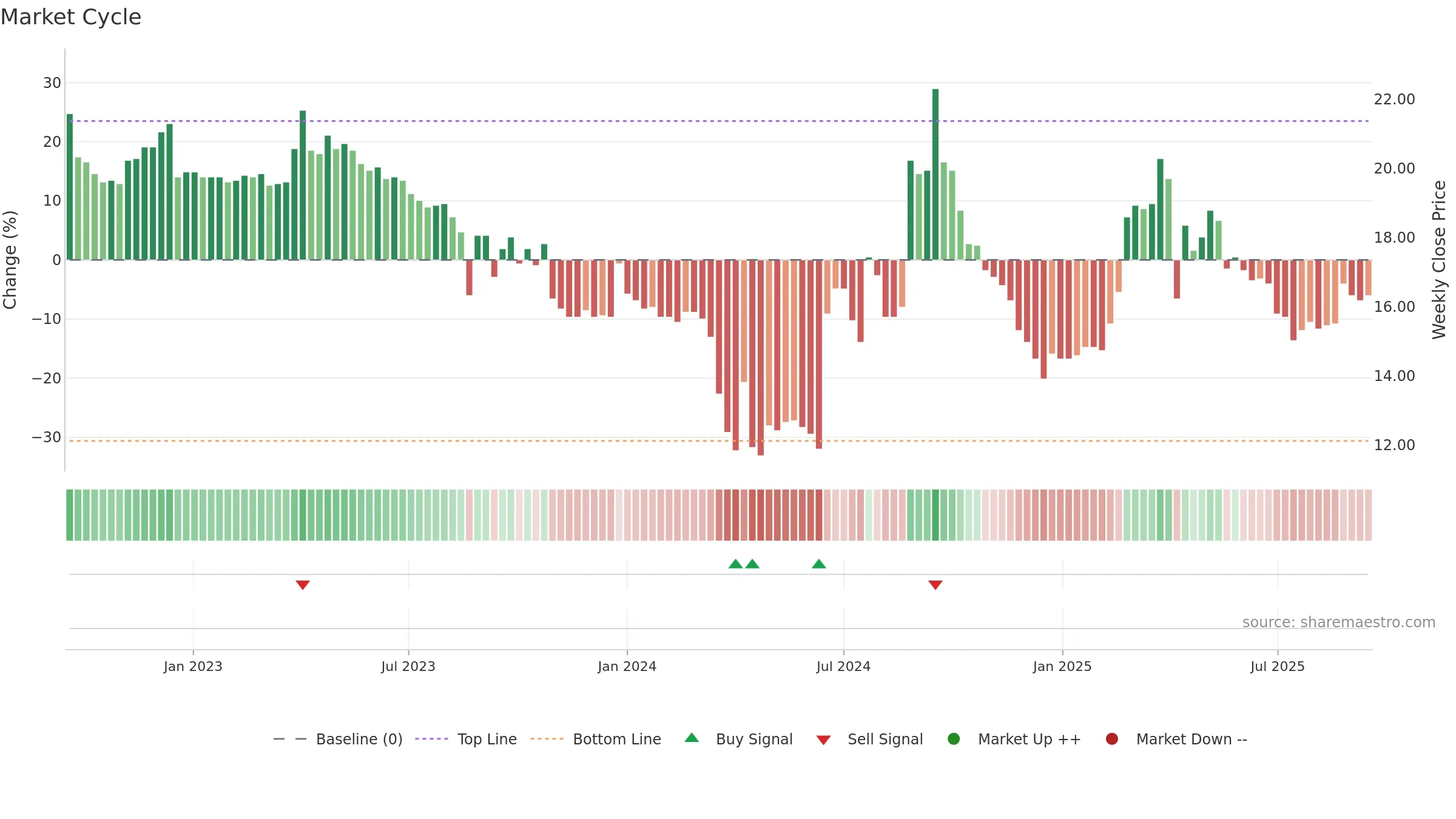Click the lowest red bar near −33%
The width and height of the screenshot is (1456, 819).
(x=761, y=357)
